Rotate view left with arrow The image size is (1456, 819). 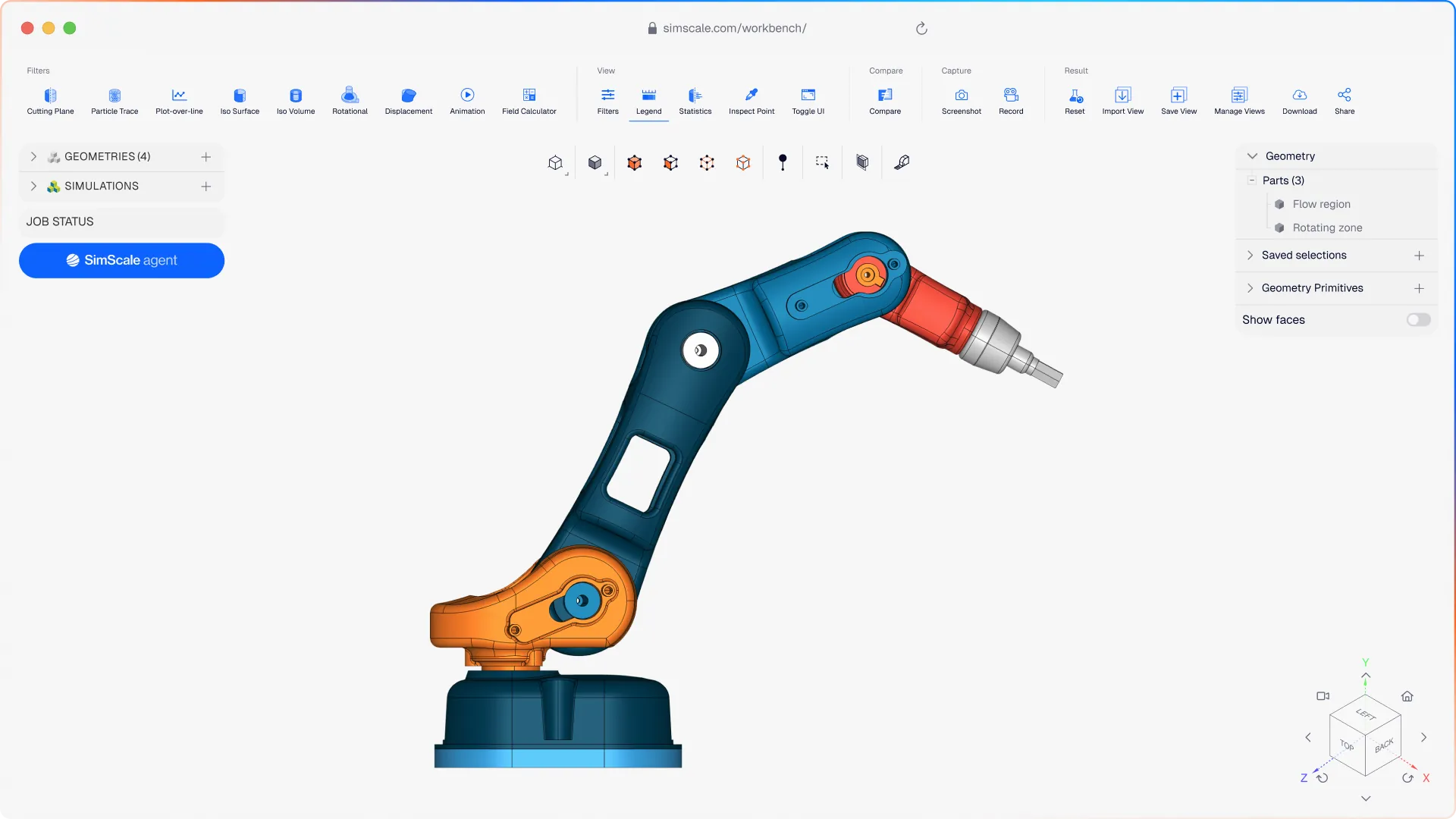1308,737
